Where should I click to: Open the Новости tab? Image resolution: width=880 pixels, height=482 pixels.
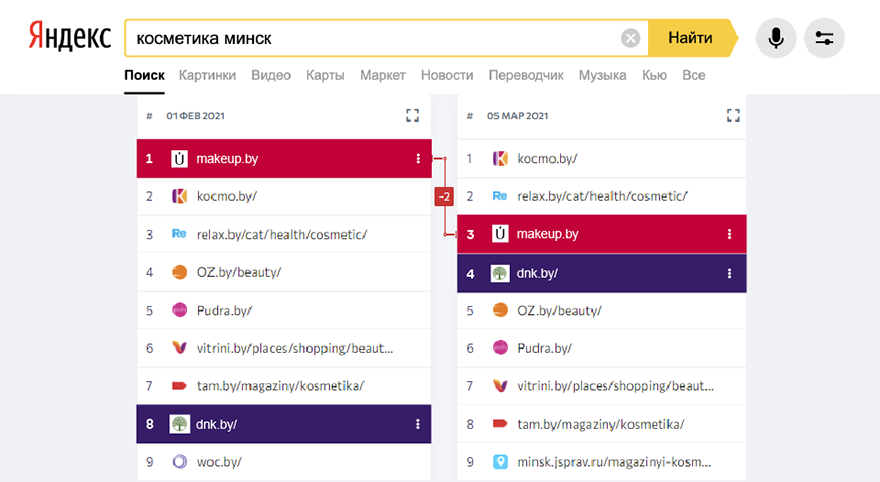(447, 75)
